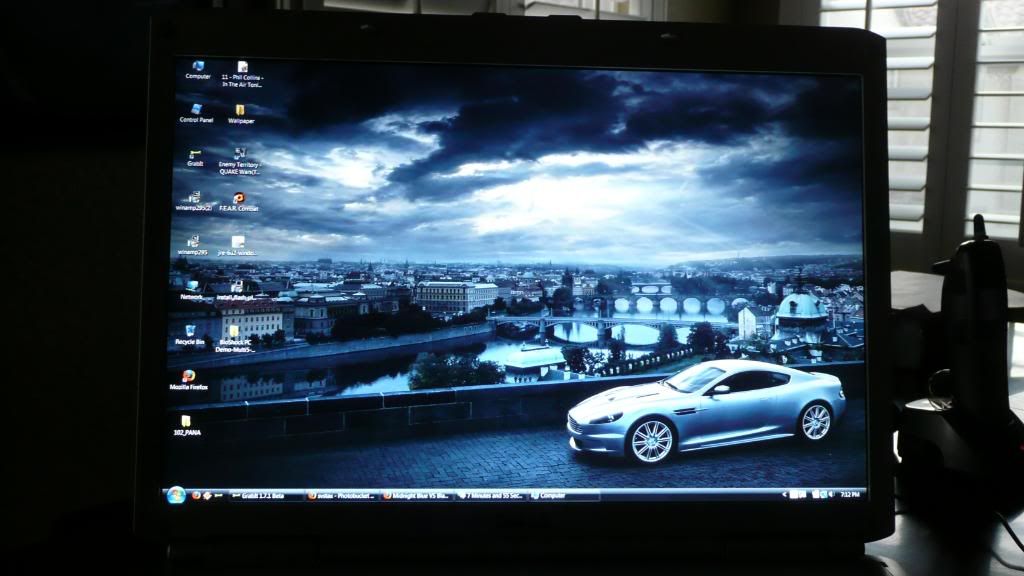Switch to the Computer taskbar window

[x=564, y=496]
